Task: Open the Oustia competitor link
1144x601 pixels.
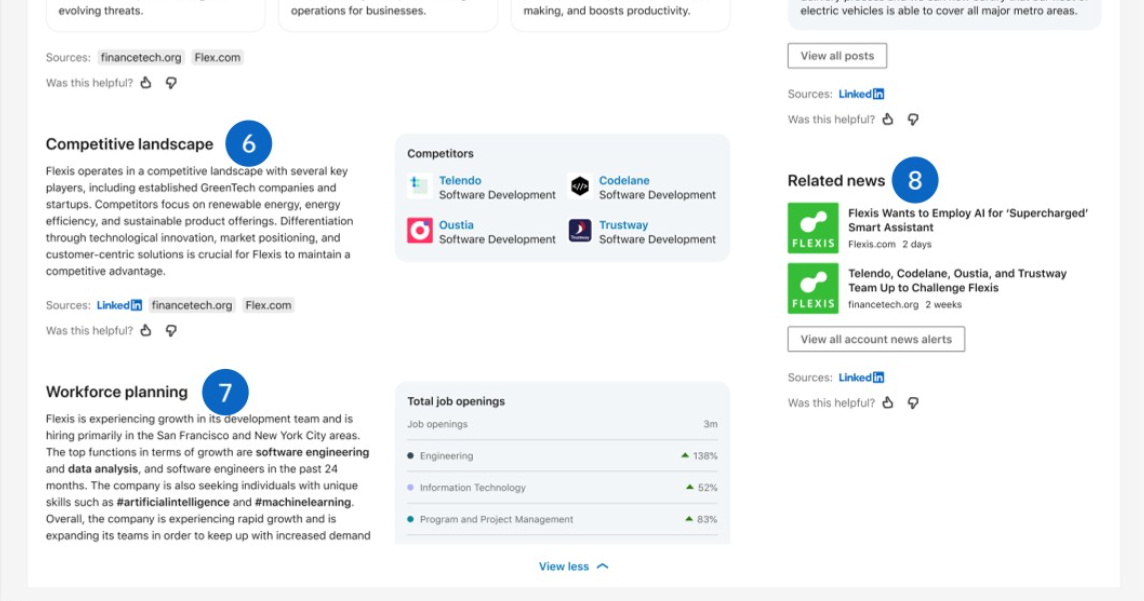Action: (456, 225)
